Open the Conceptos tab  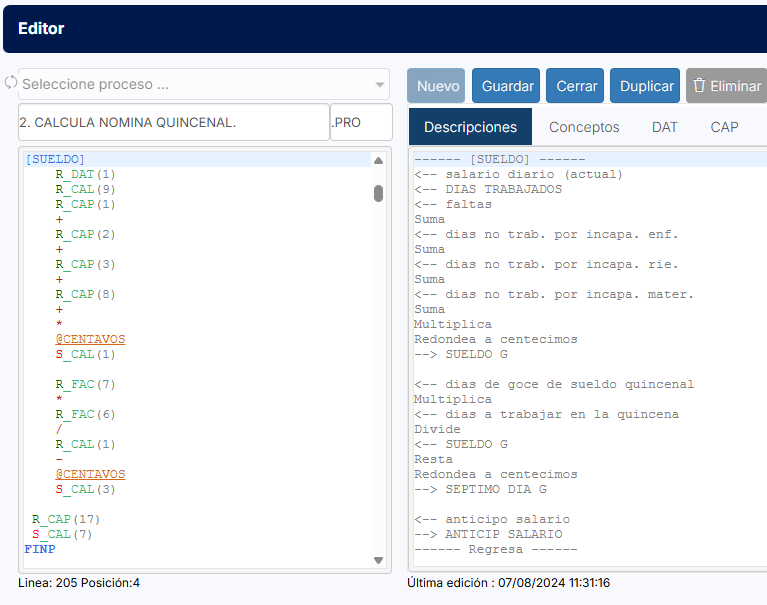point(584,127)
